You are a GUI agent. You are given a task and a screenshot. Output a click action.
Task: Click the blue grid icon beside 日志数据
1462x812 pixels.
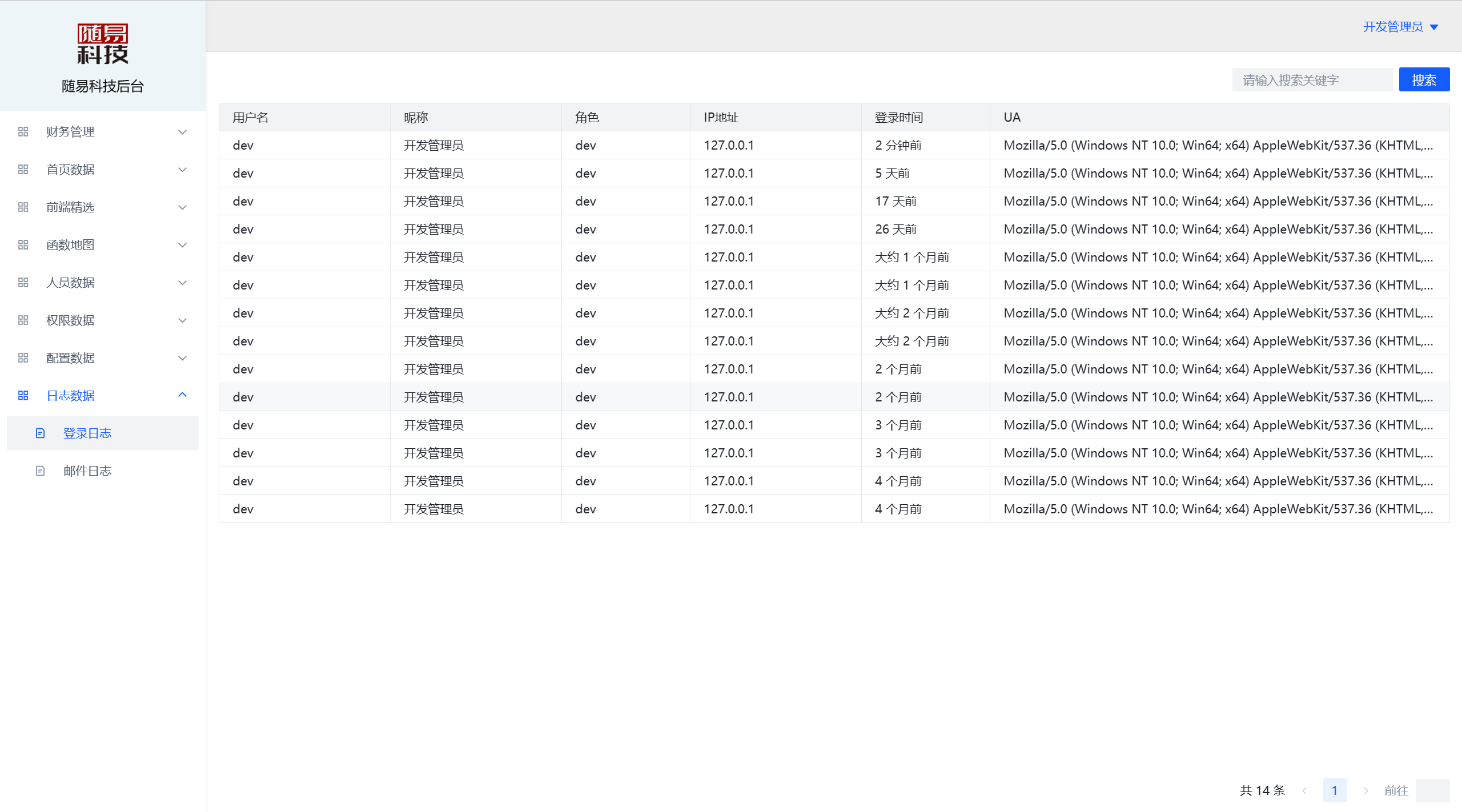(x=23, y=396)
